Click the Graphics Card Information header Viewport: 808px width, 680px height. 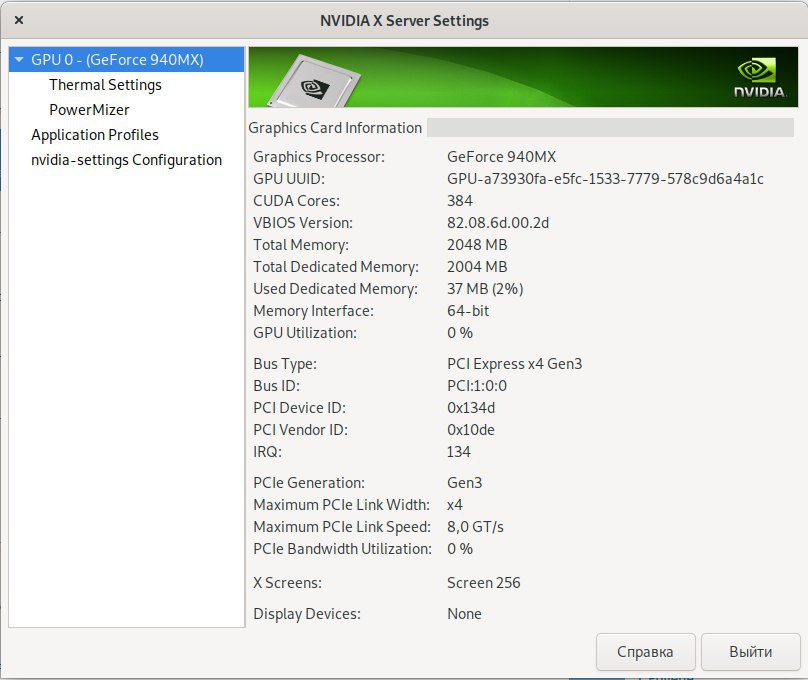[x=335, y=128]
